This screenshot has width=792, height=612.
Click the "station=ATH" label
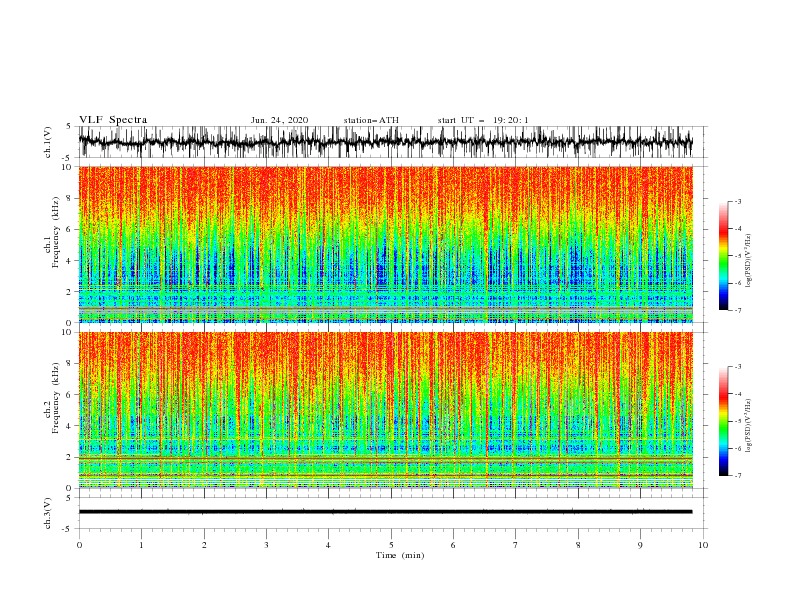pos(371,120)
